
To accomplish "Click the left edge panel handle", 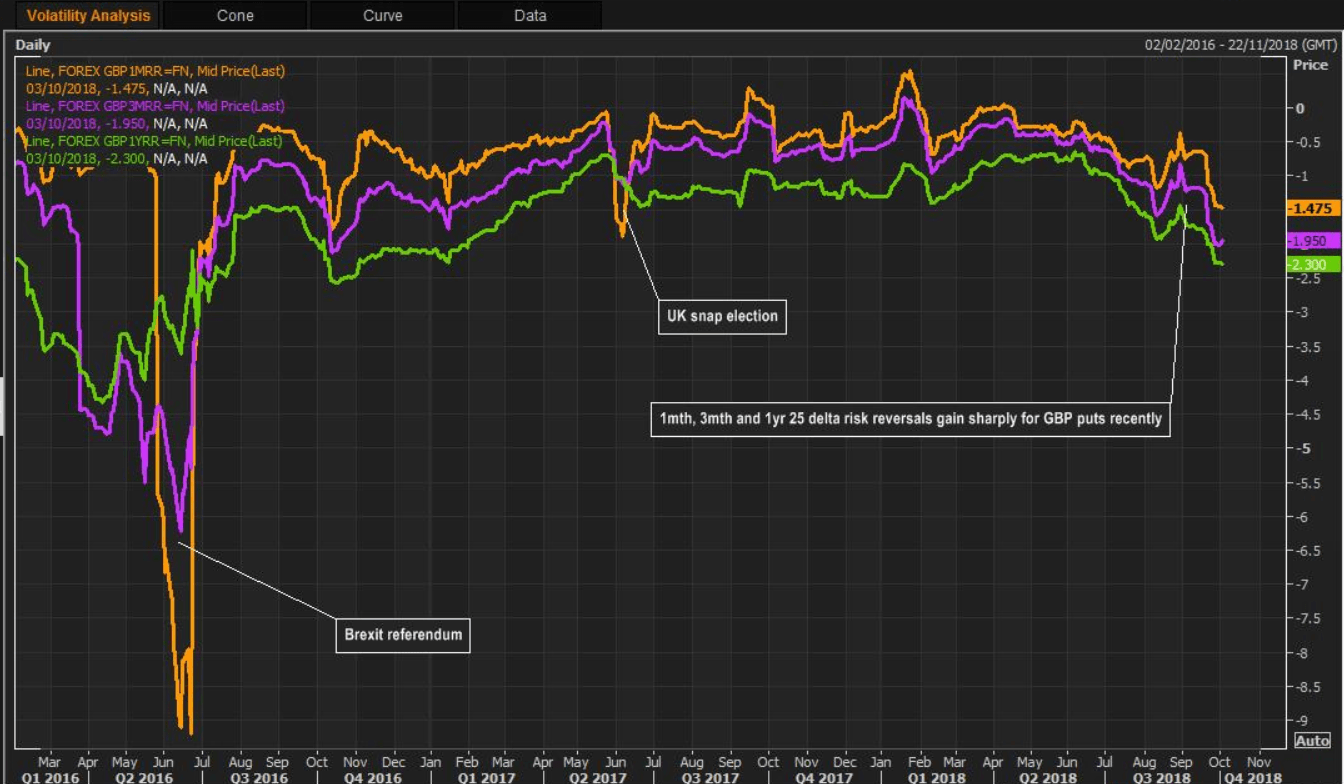I will pyautogui.click(x=2, y=407).
